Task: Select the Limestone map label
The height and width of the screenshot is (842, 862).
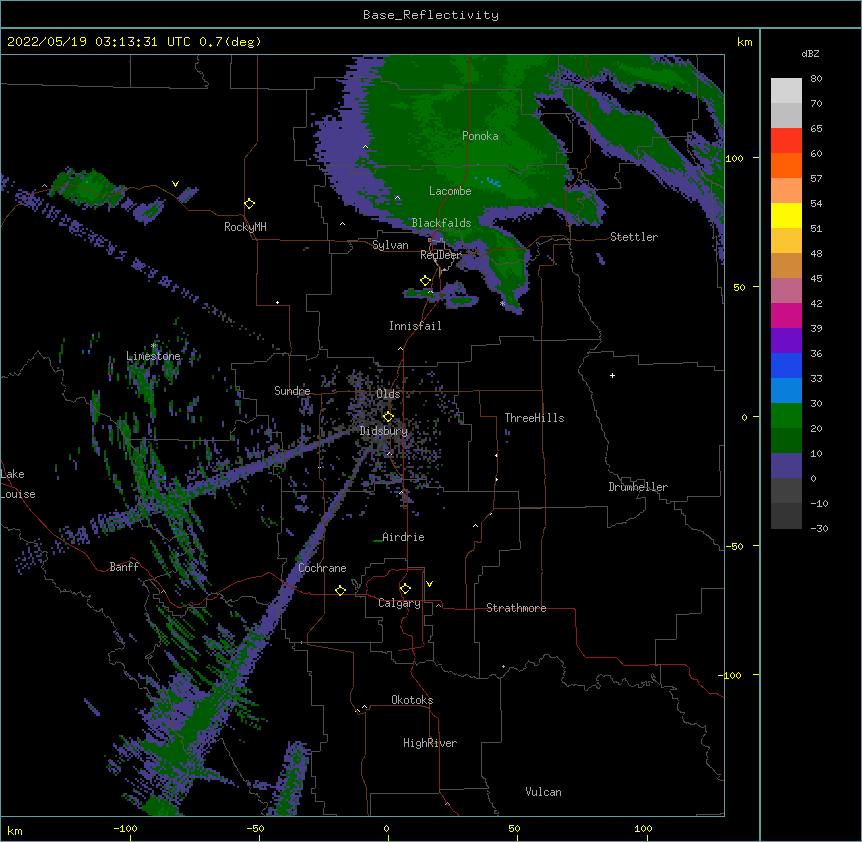Action: click(153, 356)
